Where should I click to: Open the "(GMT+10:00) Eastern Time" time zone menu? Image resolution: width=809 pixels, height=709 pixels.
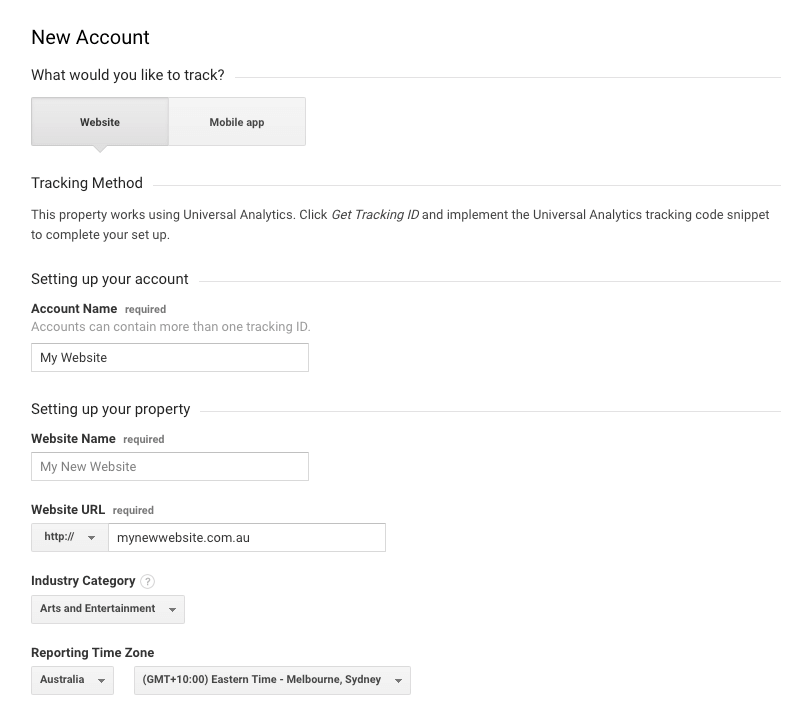tap(270, 680)
